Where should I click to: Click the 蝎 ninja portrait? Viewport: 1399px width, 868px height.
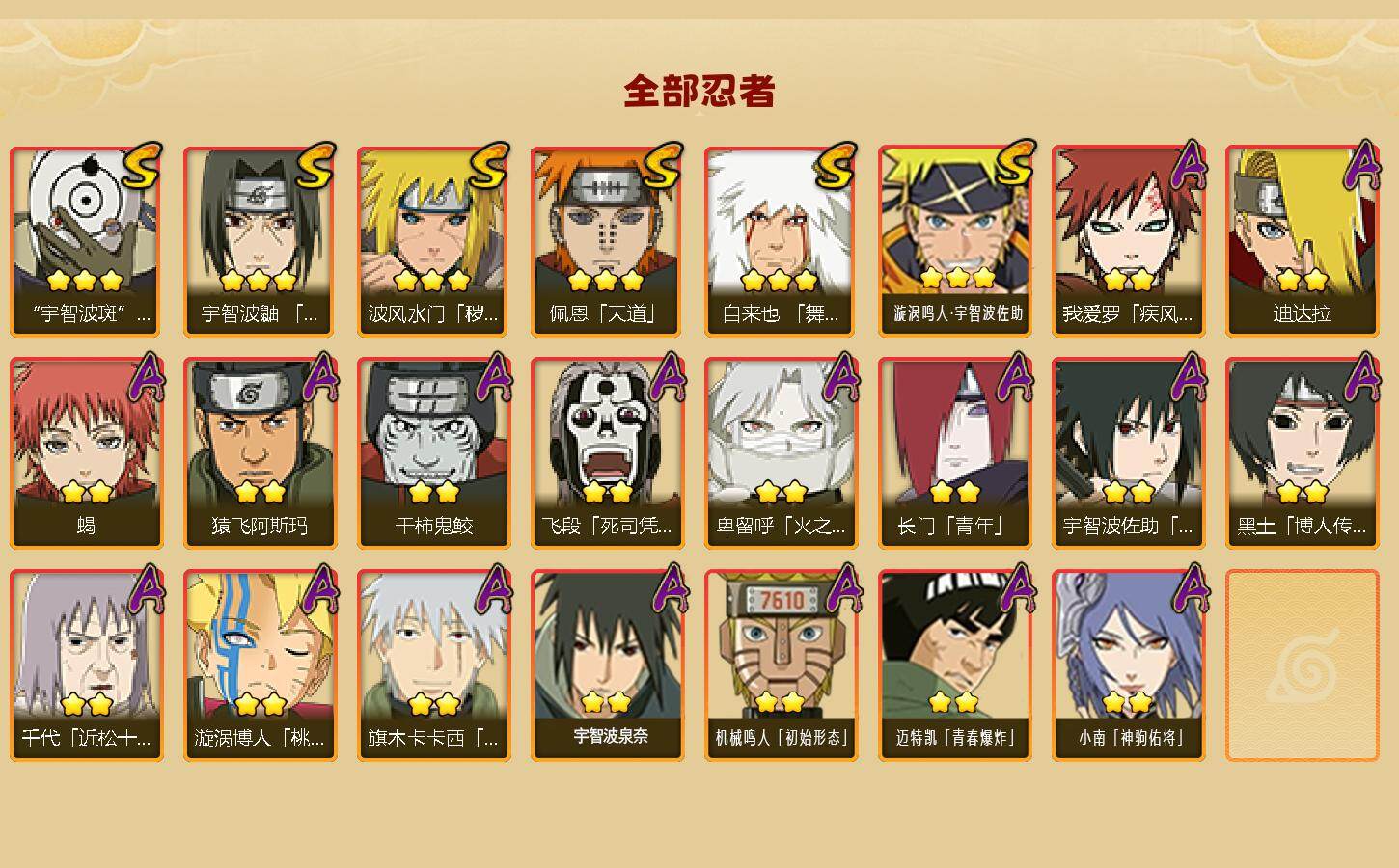(x=86, y=453)
